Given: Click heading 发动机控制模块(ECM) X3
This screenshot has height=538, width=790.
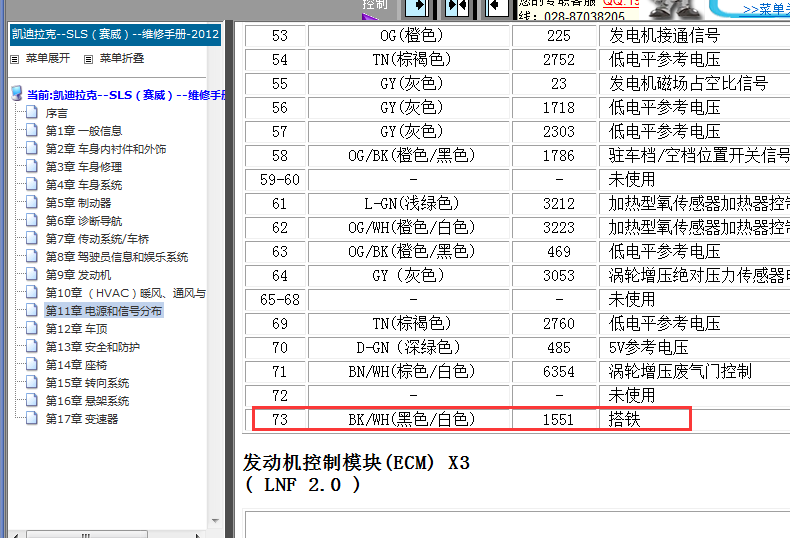Looking at the screenshot, I should click(356, 462).
